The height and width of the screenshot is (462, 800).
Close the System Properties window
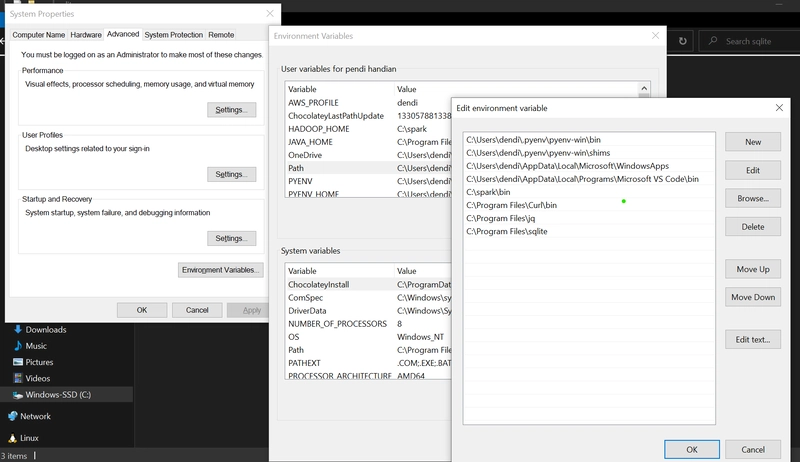[x=270, y=13]
